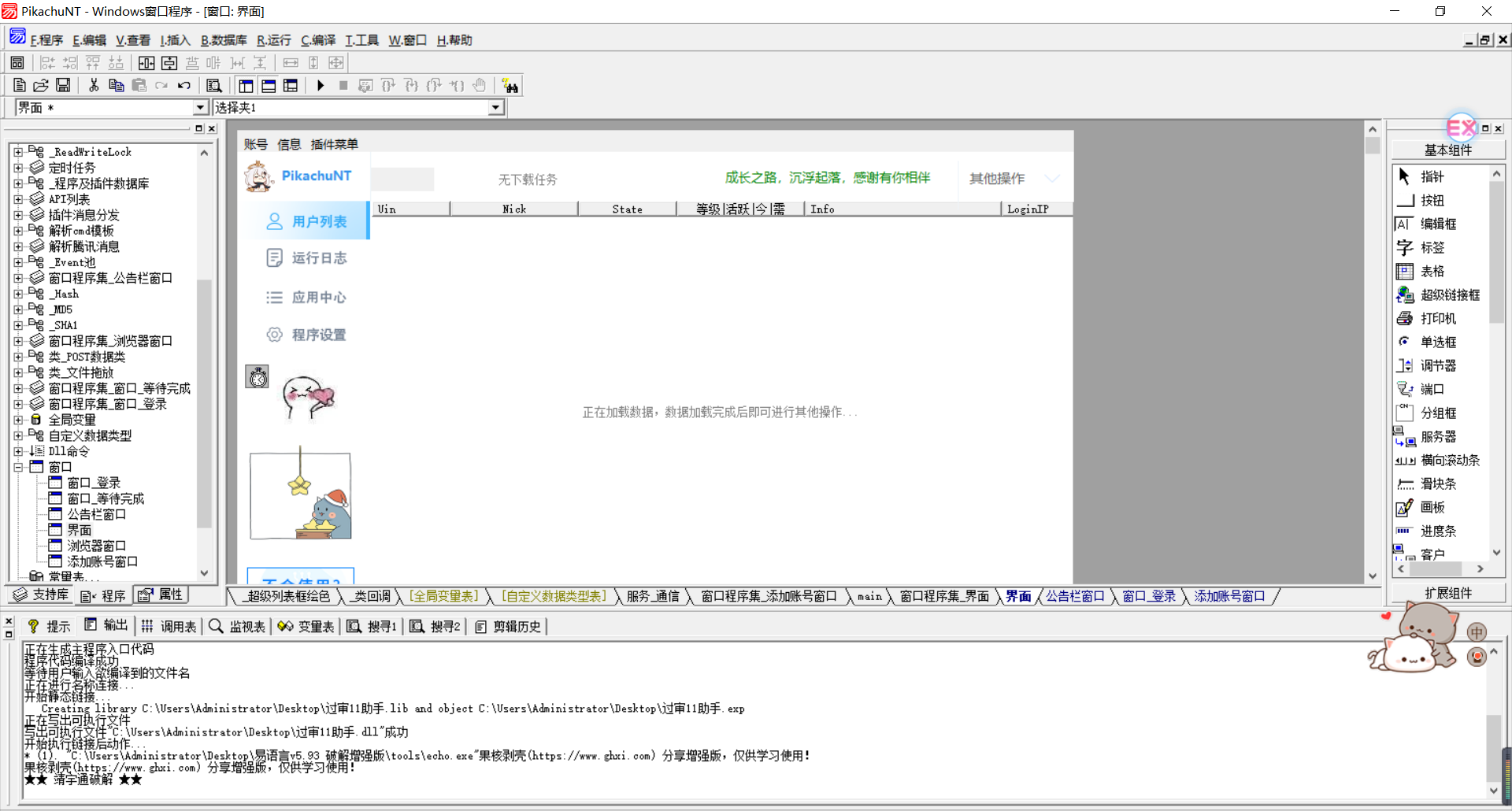Open the 输出 output panel tab
Image resolution: width=1512 pixels, height=811 pixels.
106,625
